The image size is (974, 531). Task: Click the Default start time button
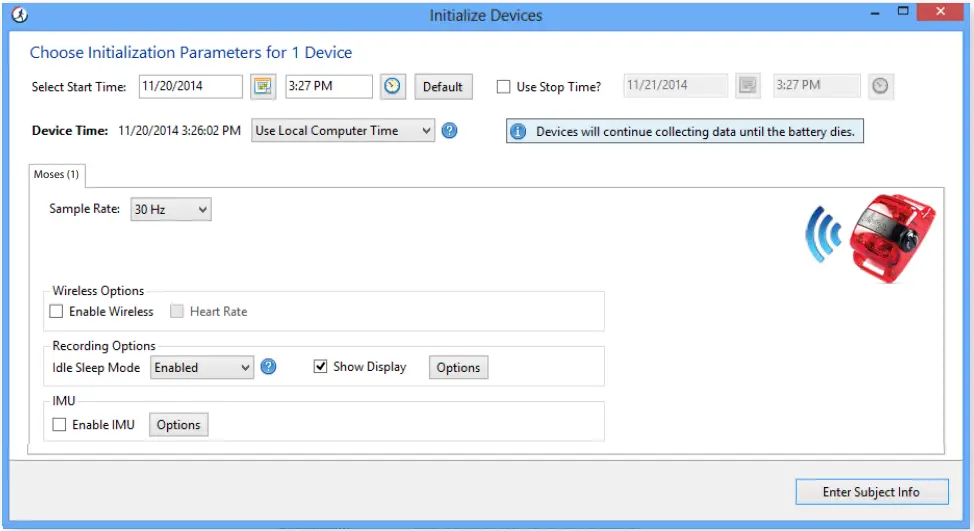443,87
